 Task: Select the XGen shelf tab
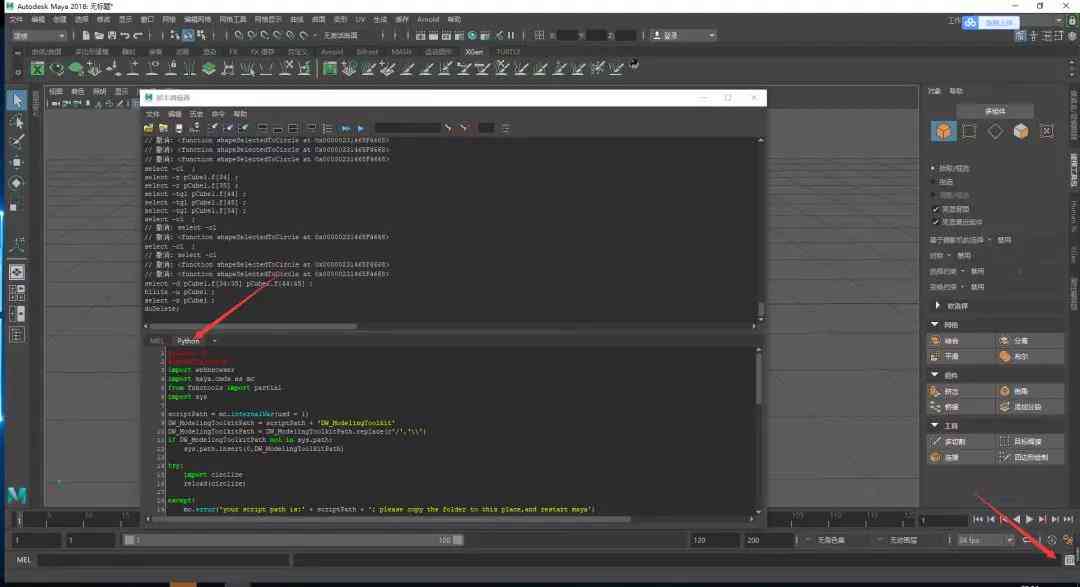click(x=474, y=52)
